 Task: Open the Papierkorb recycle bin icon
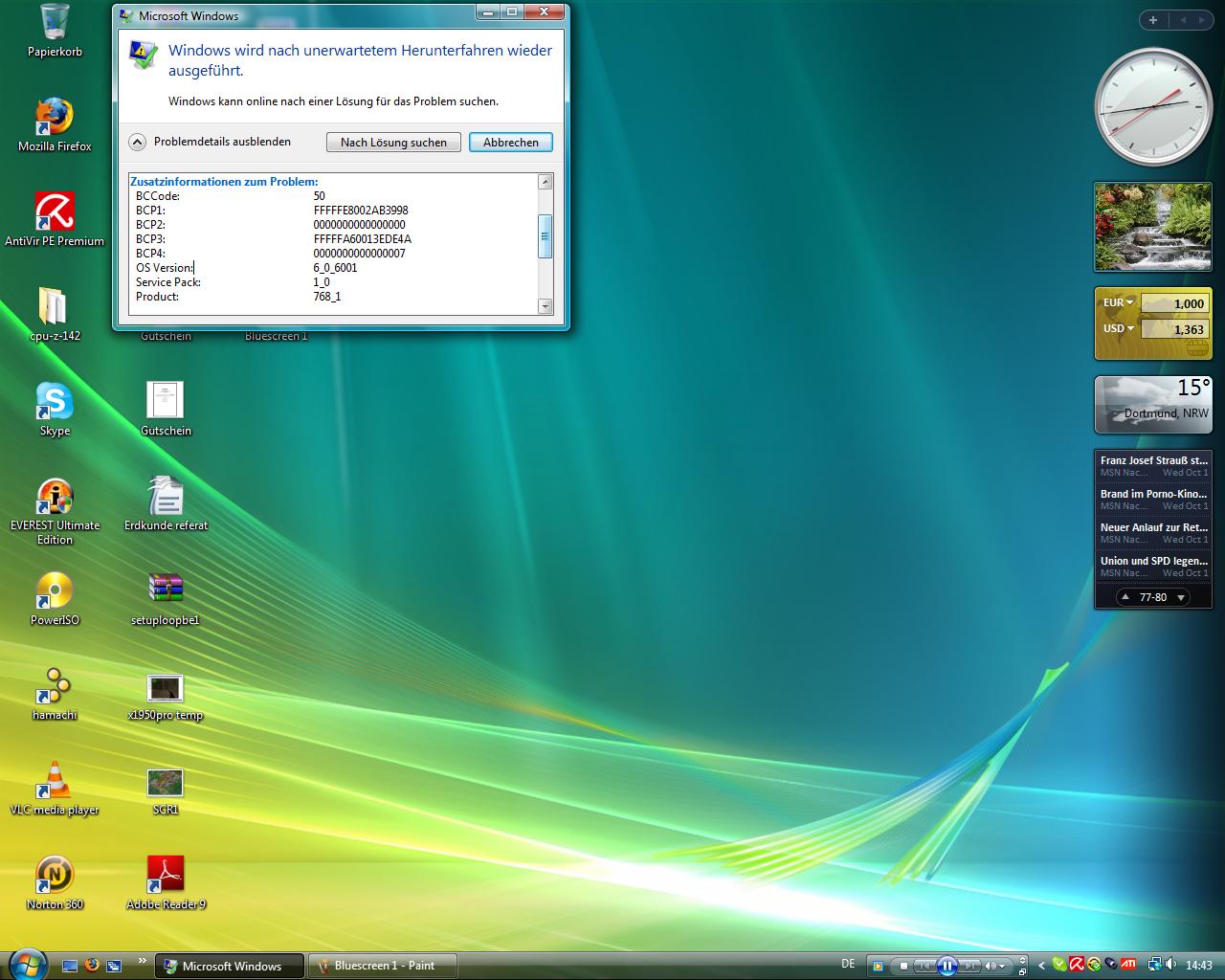point(55,31)
